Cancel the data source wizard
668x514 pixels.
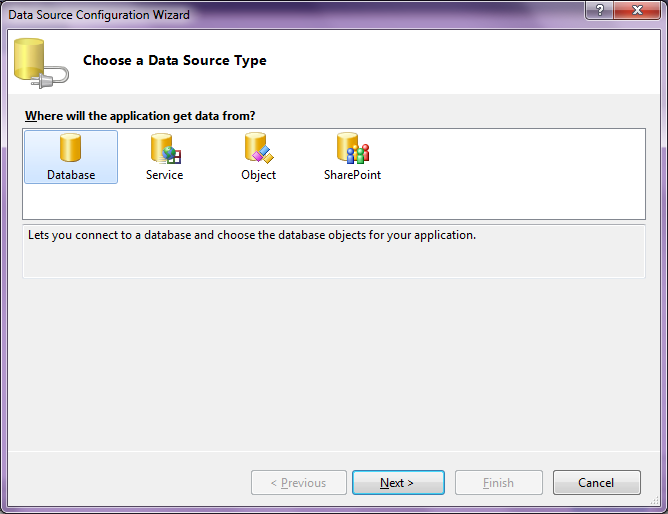click(x=596, y=483)
